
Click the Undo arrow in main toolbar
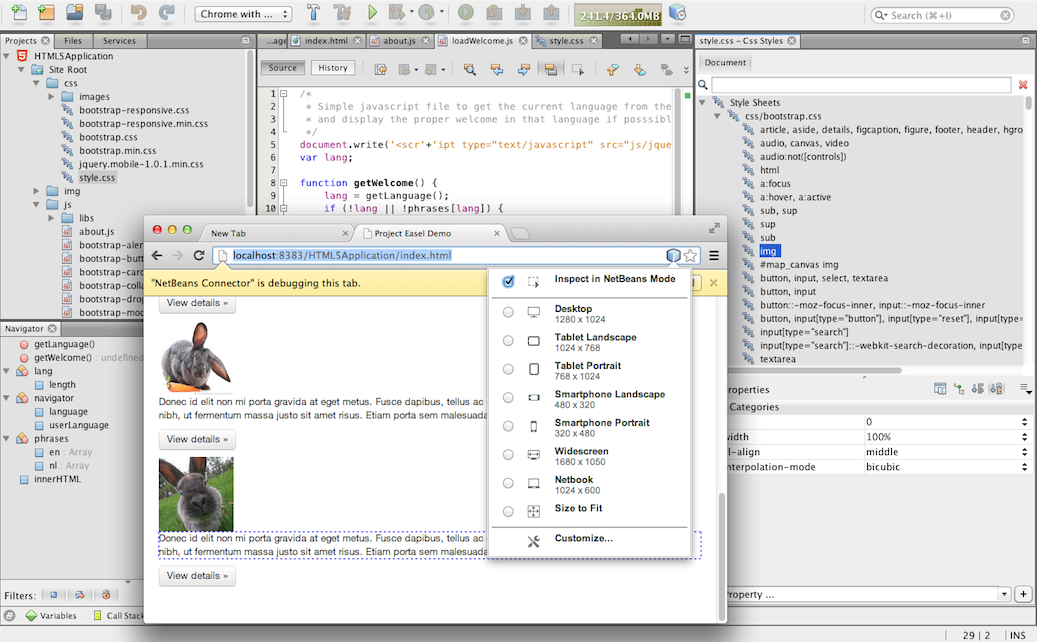pyautogui.click(x=138, y=13)
